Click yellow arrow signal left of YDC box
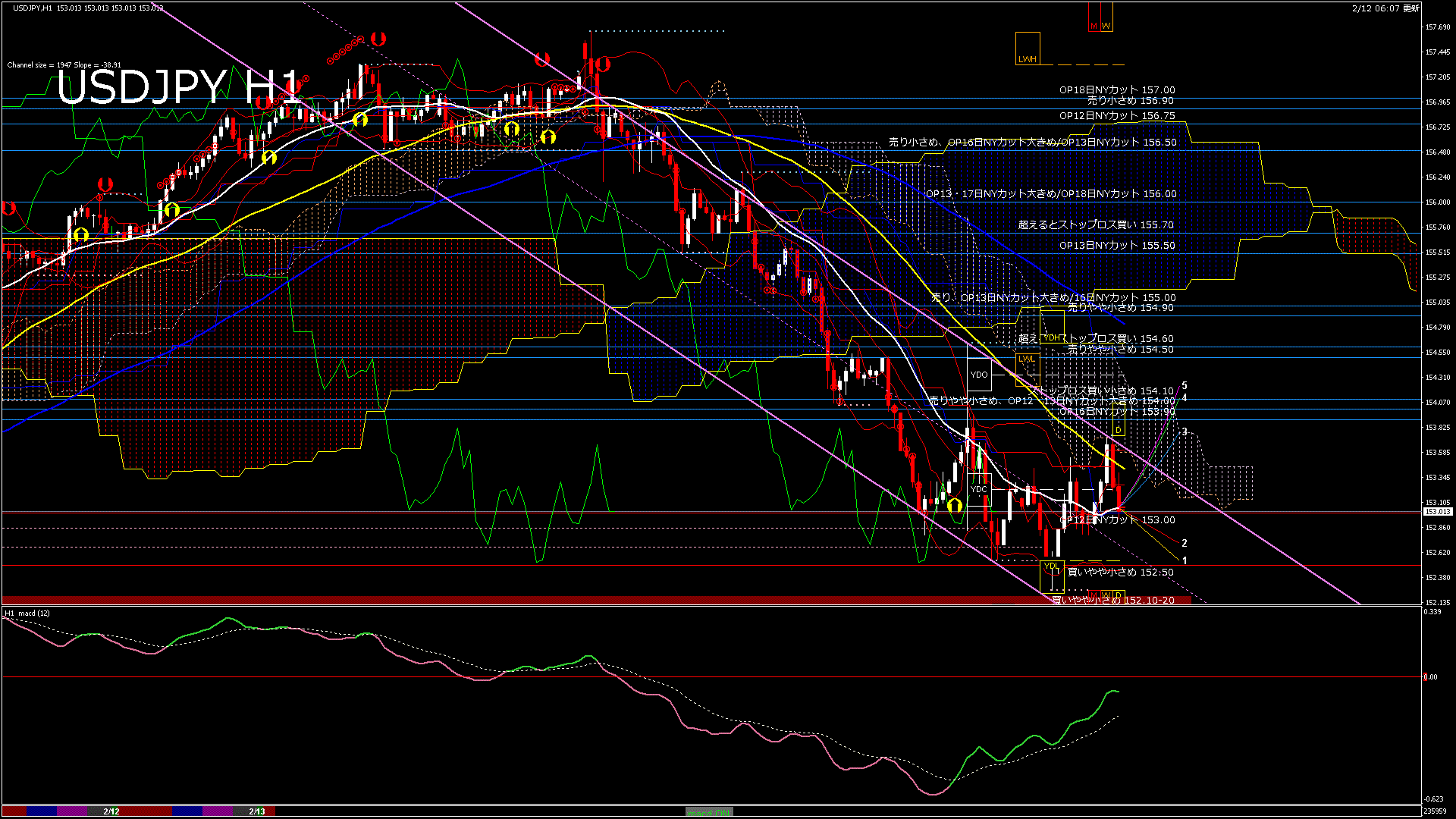 click(x=954, y=505)
